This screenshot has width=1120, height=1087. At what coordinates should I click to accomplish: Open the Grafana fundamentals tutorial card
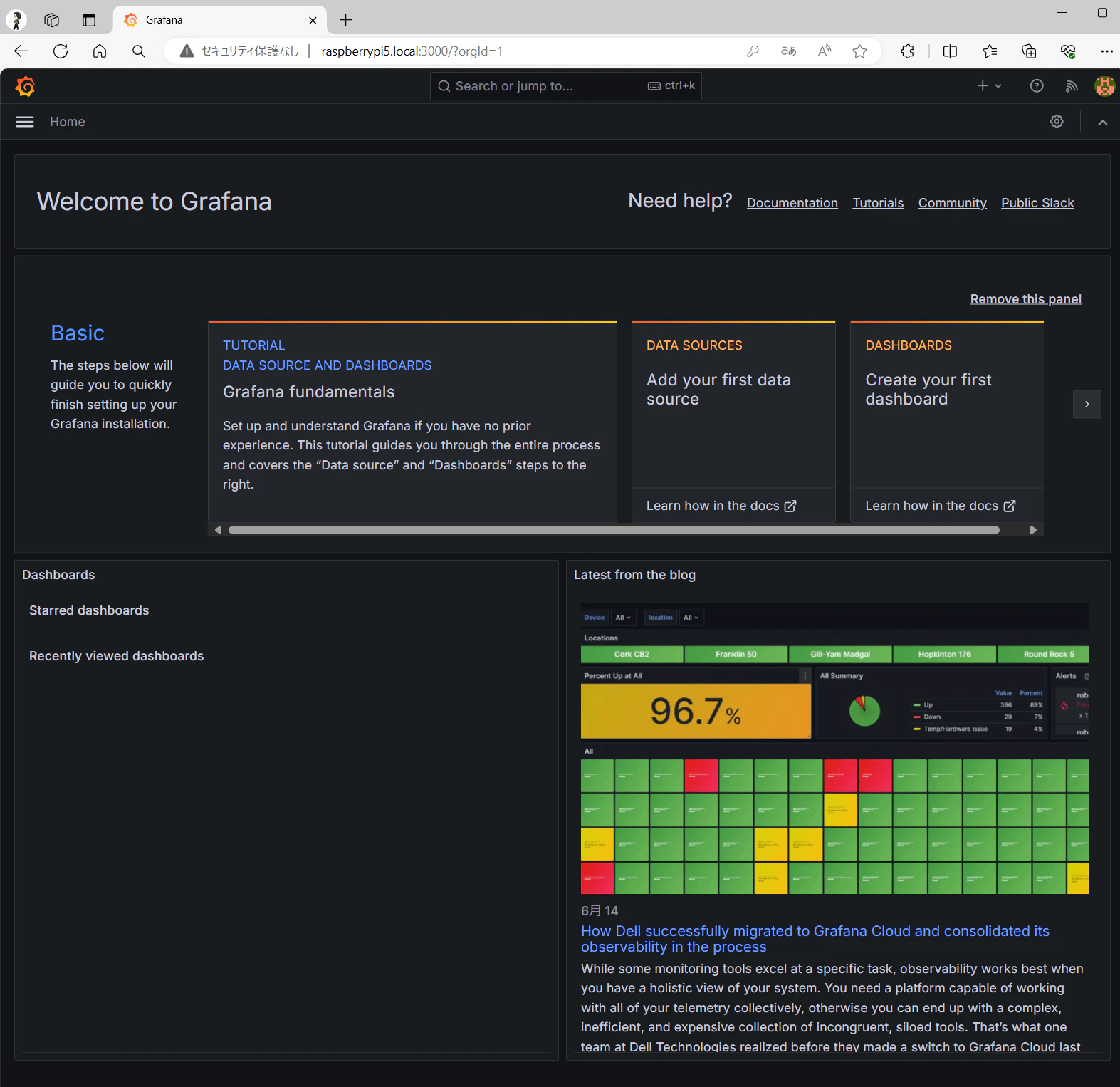point(412,422)
